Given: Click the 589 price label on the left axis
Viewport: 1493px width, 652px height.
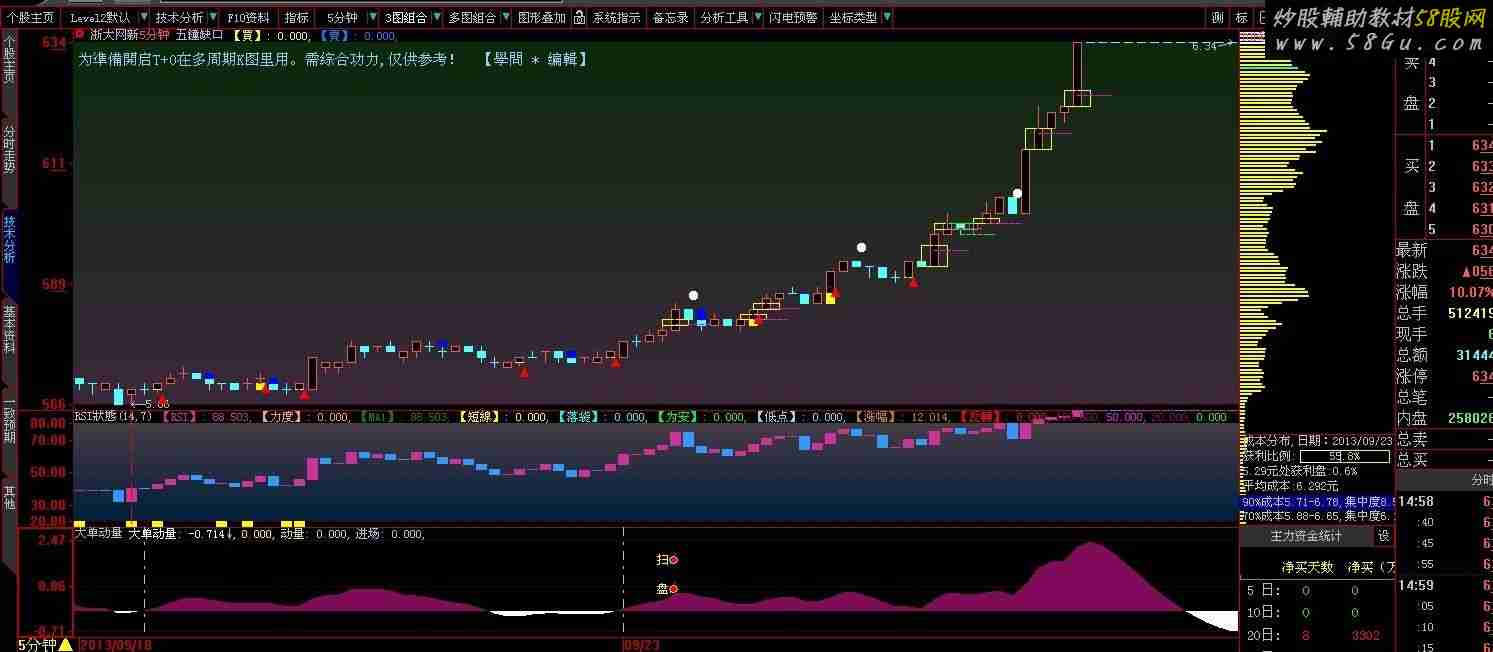Looking at the screenshot, I should coord(54,285).
